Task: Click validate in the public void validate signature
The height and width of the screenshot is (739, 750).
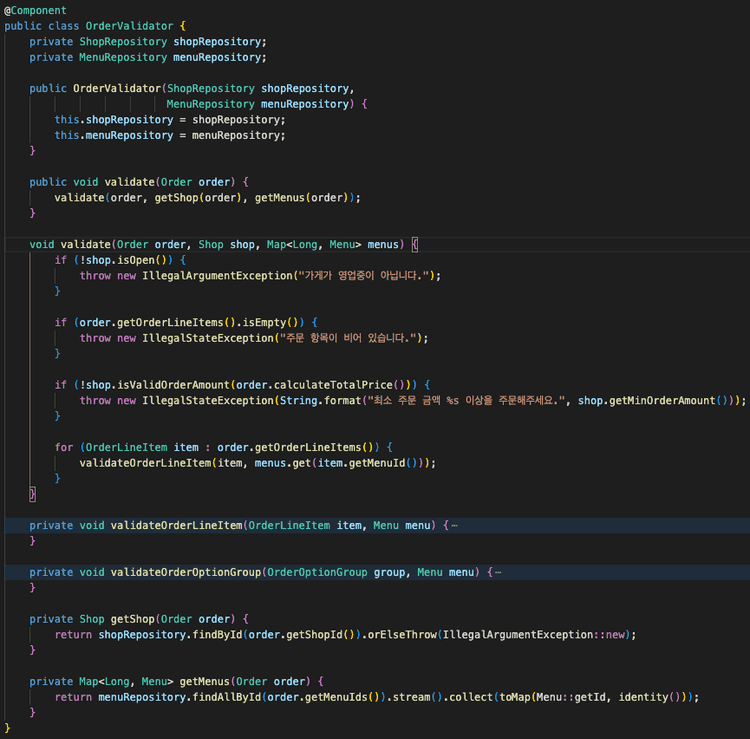Action: (x=129, y=182)
